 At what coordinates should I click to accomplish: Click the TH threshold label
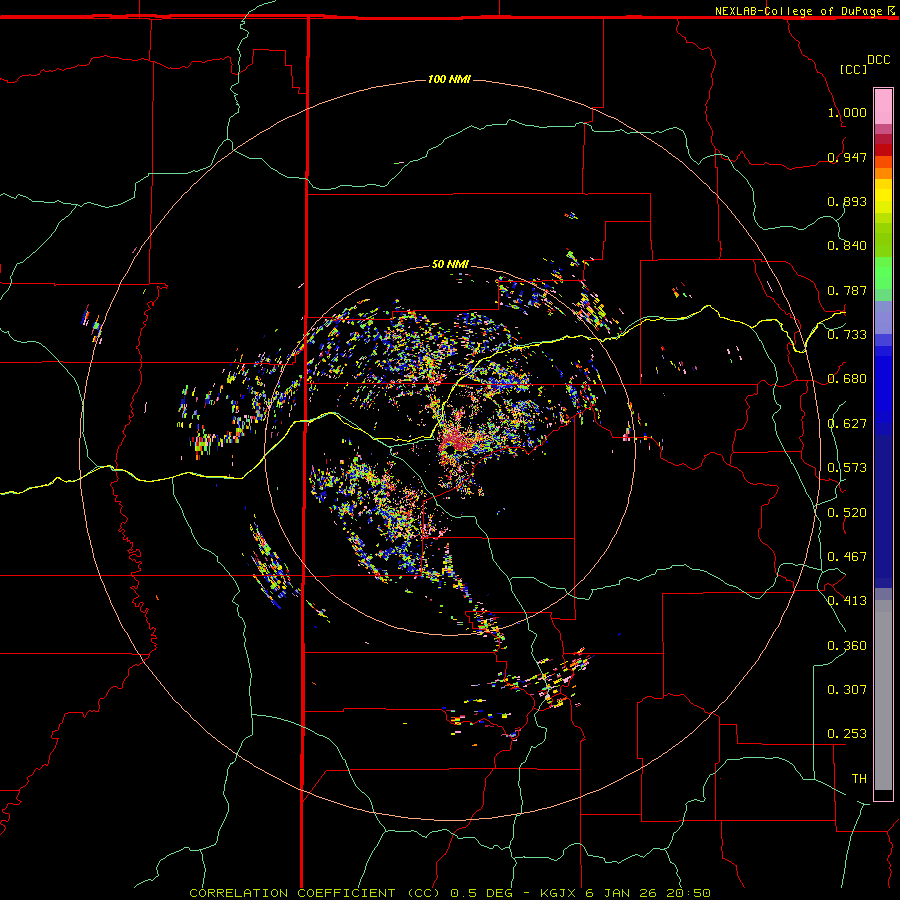(x=859, y=779)
